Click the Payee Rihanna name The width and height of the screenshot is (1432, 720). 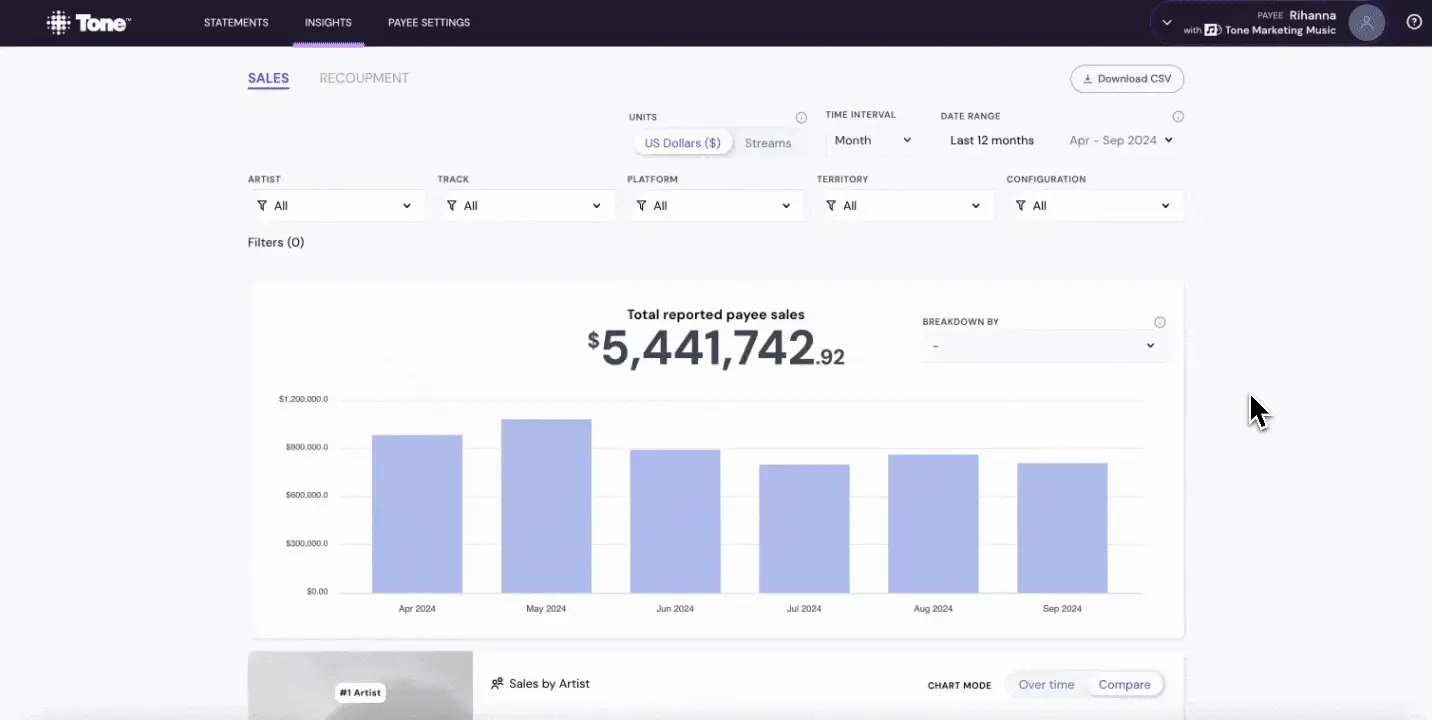(1312, 15)
